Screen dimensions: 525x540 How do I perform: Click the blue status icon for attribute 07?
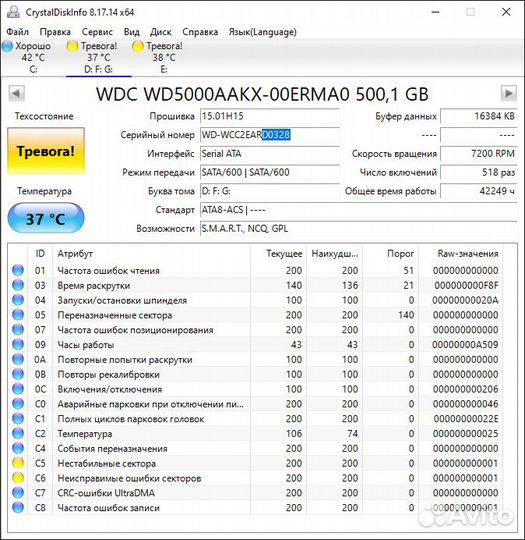click(18, 330)
